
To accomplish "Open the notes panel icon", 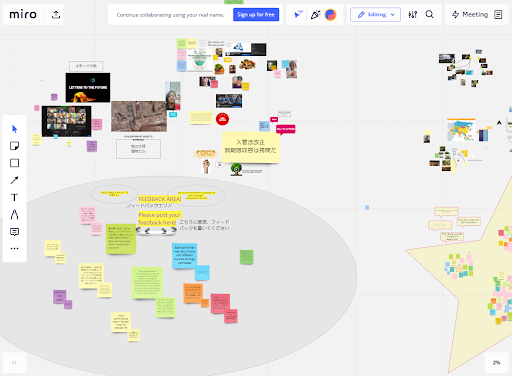I will point(498,15).
